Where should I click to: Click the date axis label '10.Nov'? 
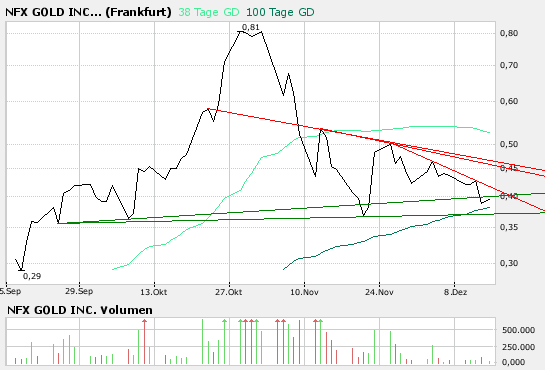tap(304, 292)
